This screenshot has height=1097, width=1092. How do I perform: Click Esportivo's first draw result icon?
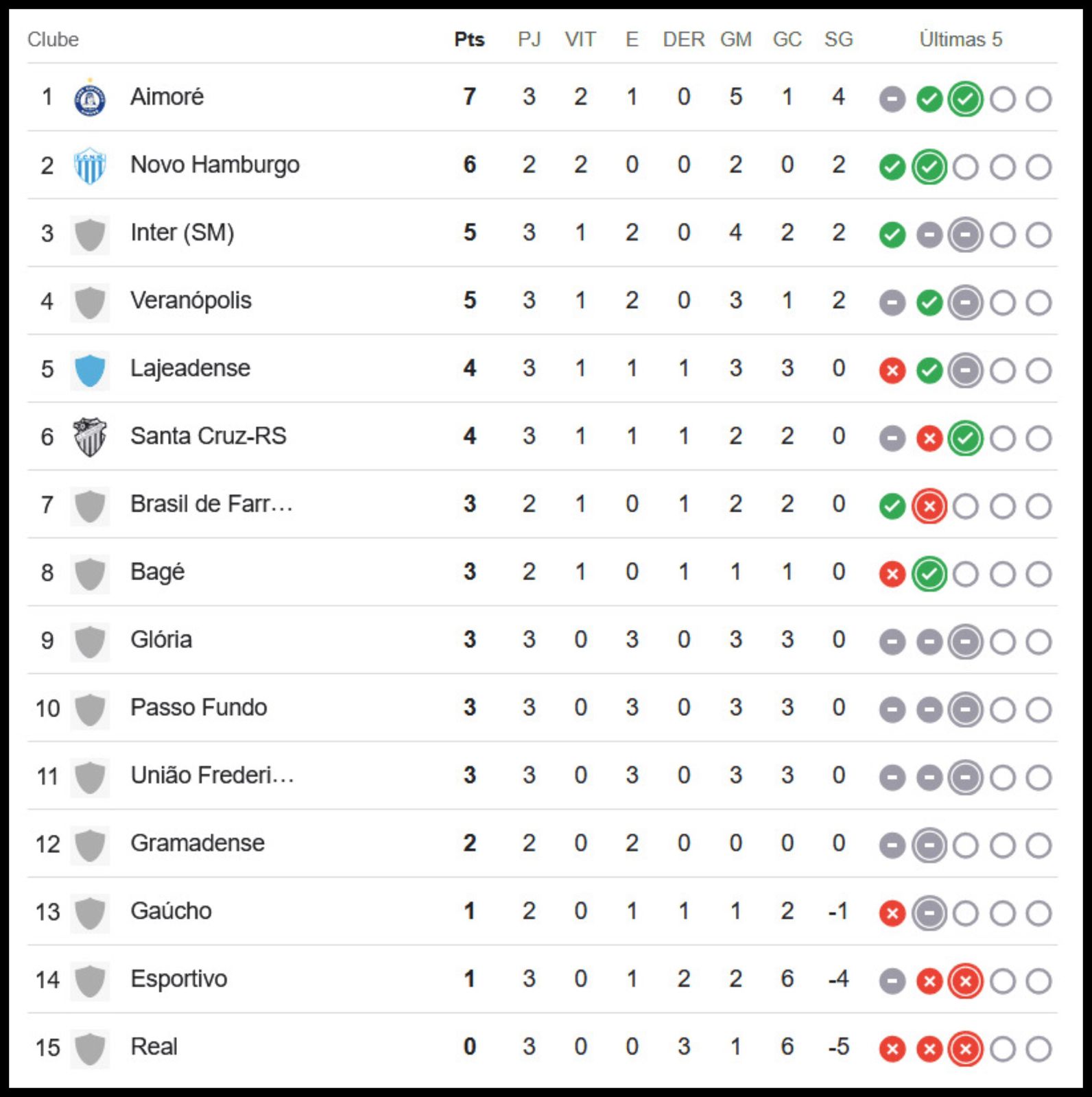click(892, 981)
